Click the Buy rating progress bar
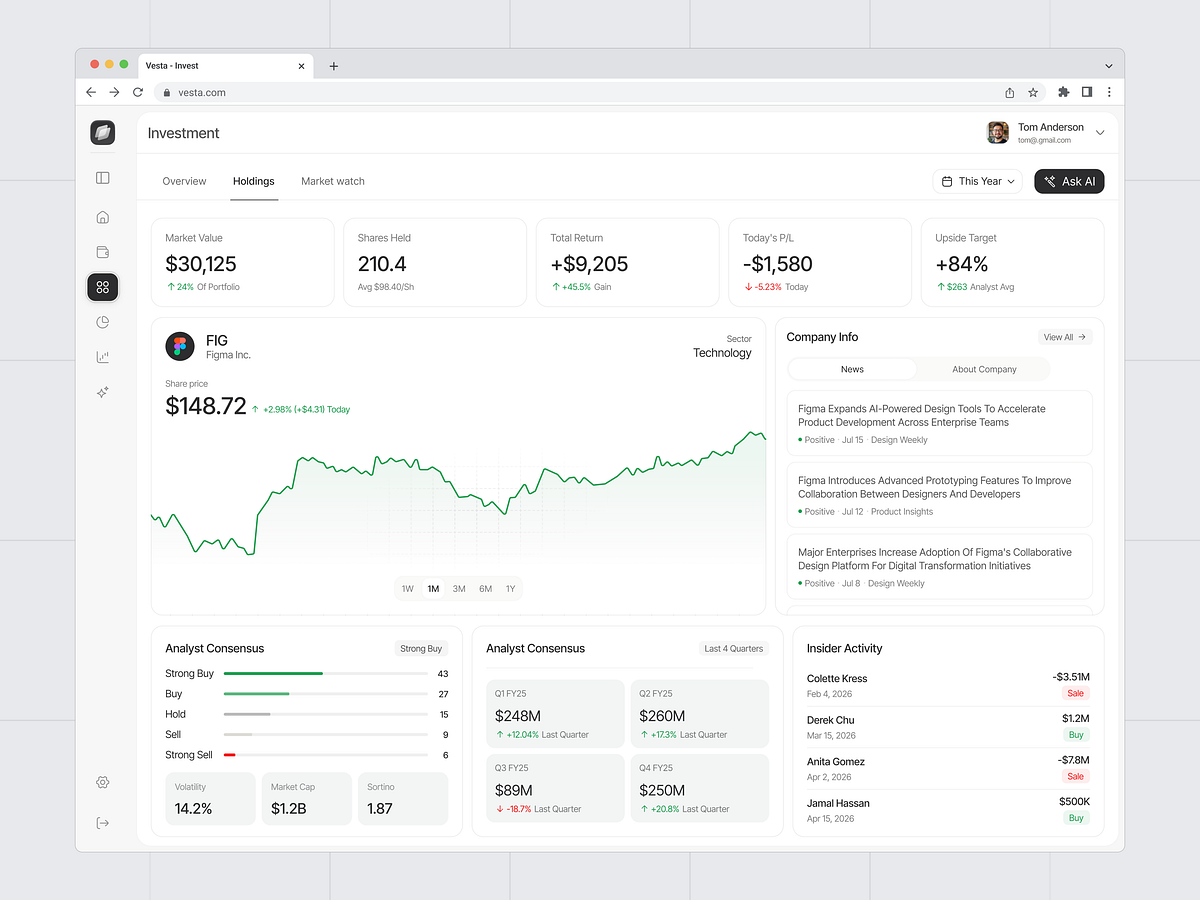The image size is (1200, 900). point(326,694)
